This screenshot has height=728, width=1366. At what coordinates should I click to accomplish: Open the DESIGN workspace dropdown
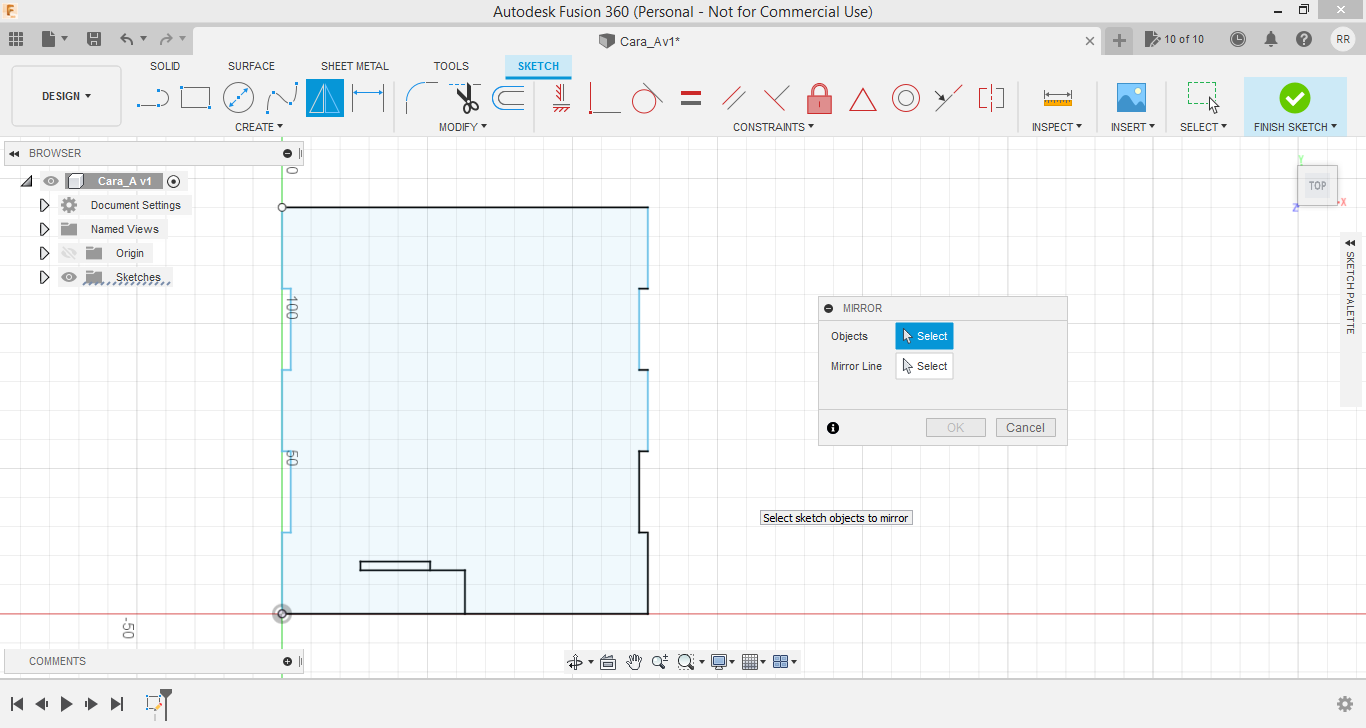click(66, 96)
